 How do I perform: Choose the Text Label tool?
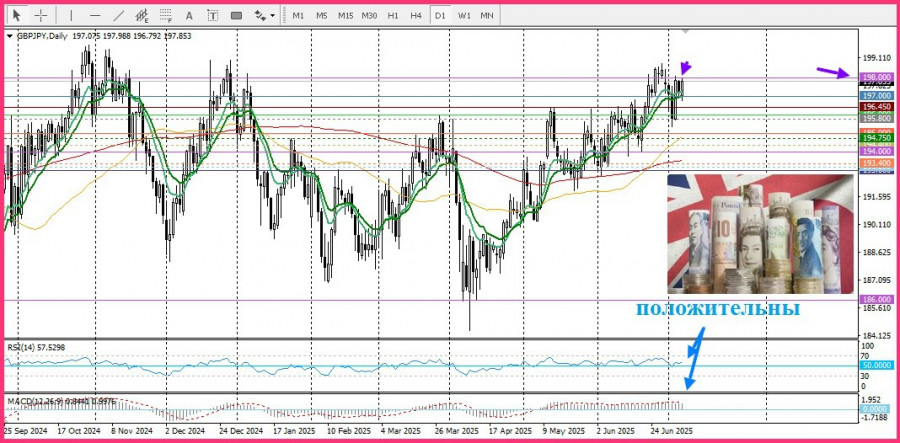click(212, 15)
